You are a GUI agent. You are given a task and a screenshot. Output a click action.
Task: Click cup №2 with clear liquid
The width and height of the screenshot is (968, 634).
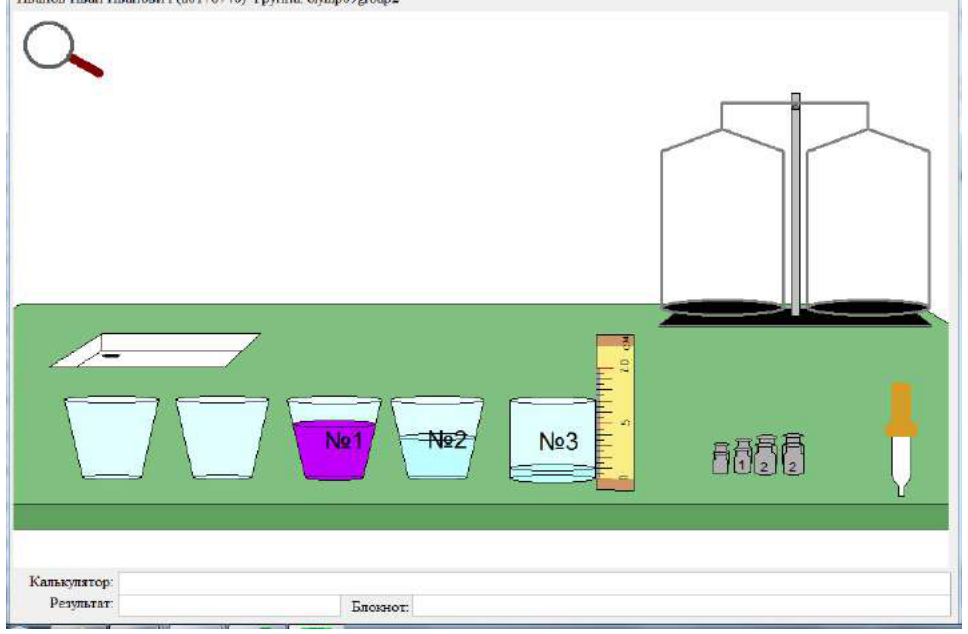437,438
